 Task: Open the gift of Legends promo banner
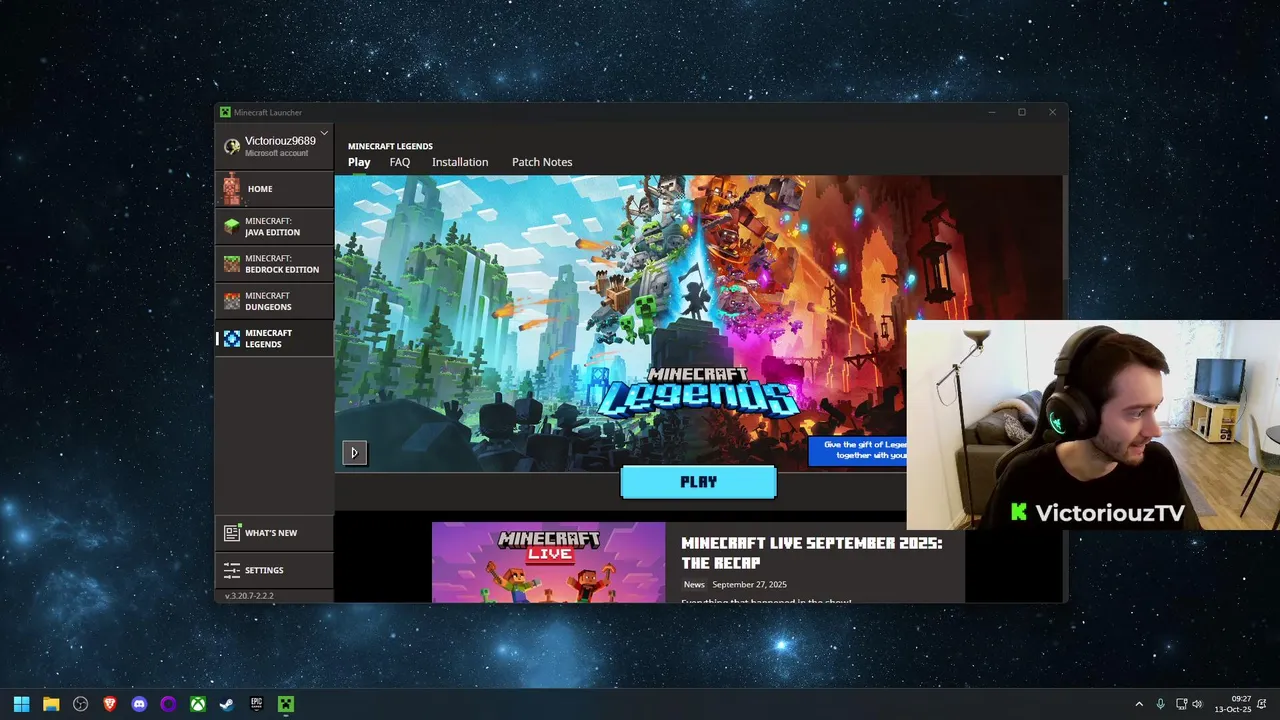pyautogui.click(x=858, y=450)
